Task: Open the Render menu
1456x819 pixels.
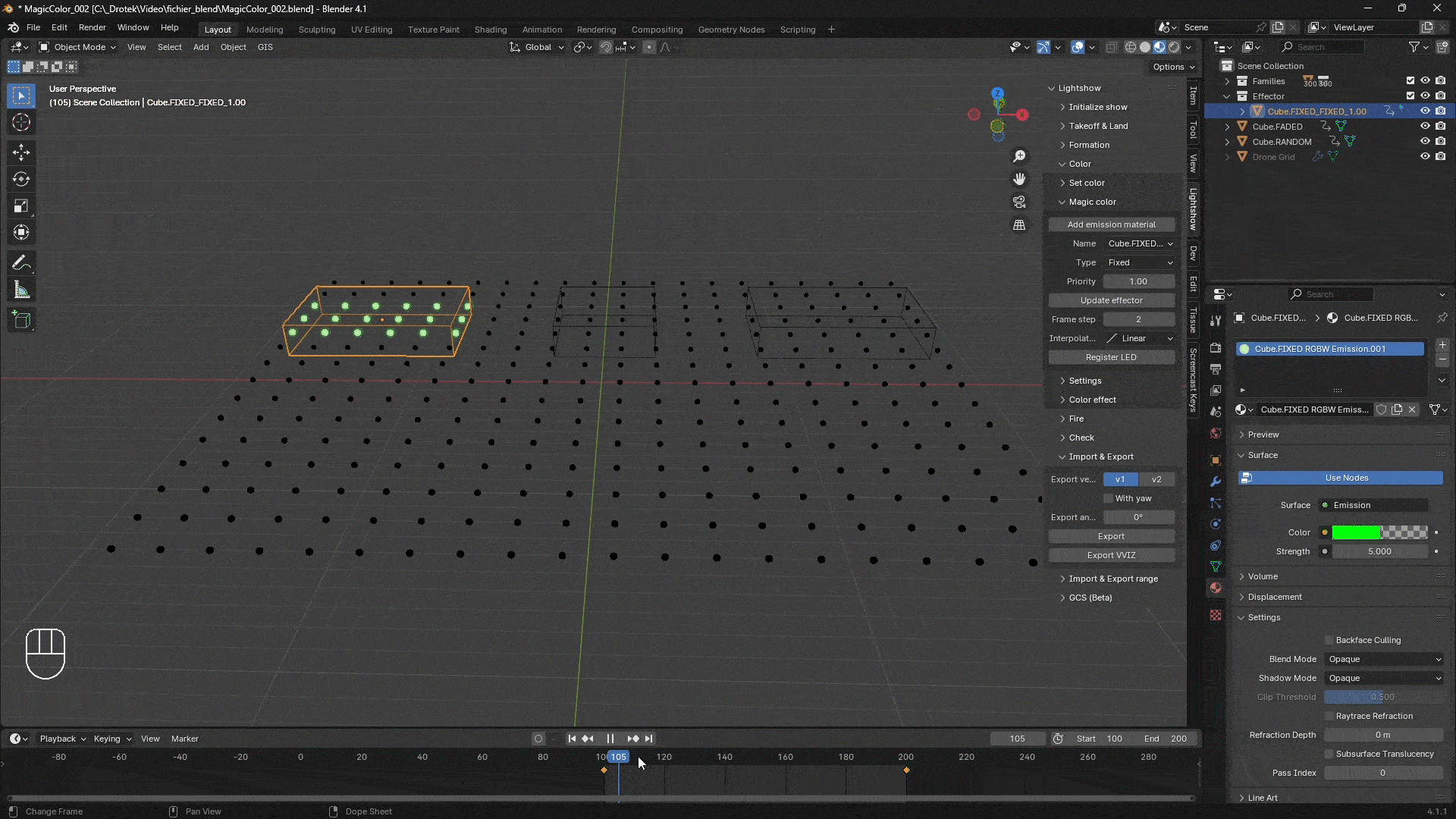Action: click(x=92, y=27)
